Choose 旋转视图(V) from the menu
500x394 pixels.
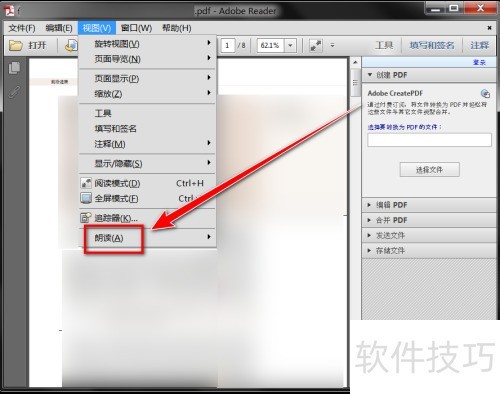148,44
